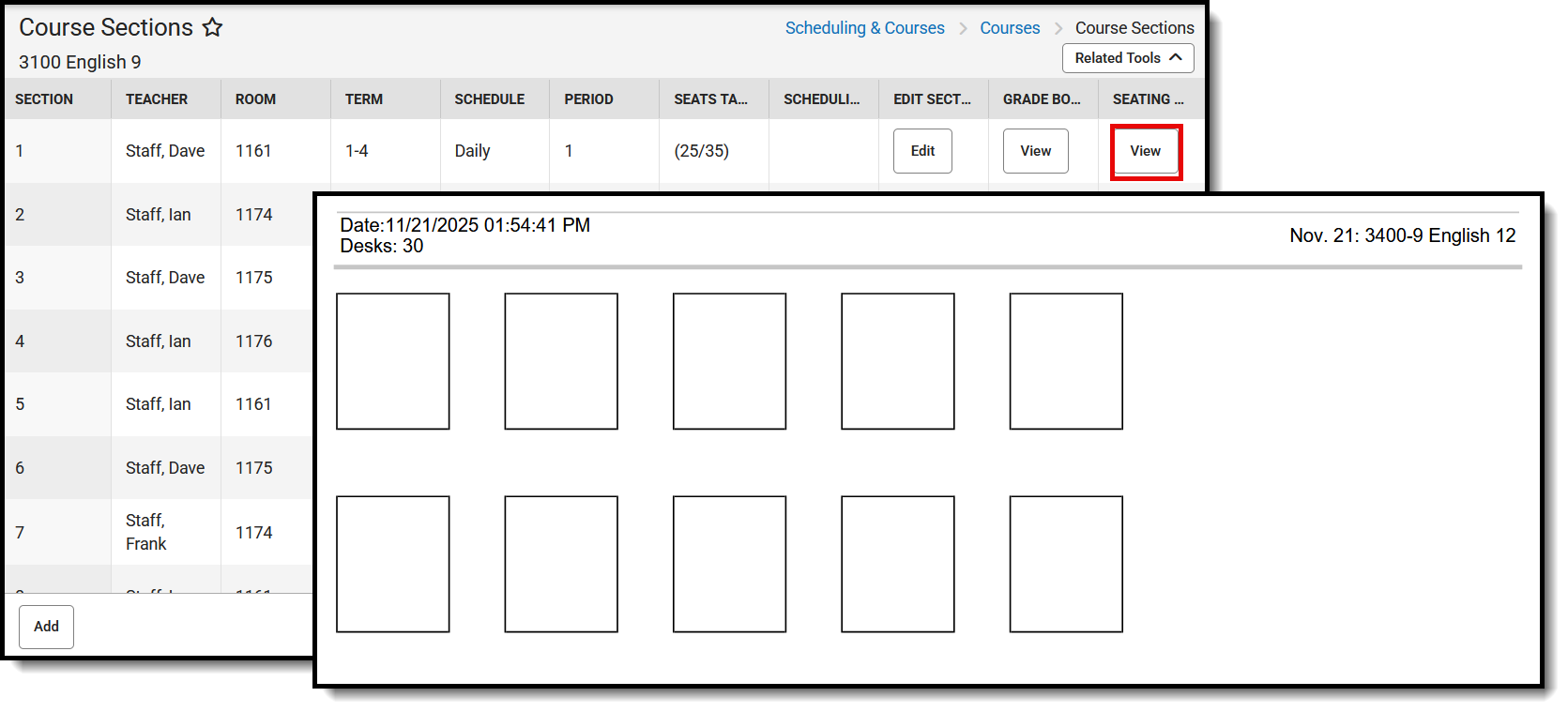
Task: Select Staff, Ian in section 5 row
Action: 159,404
